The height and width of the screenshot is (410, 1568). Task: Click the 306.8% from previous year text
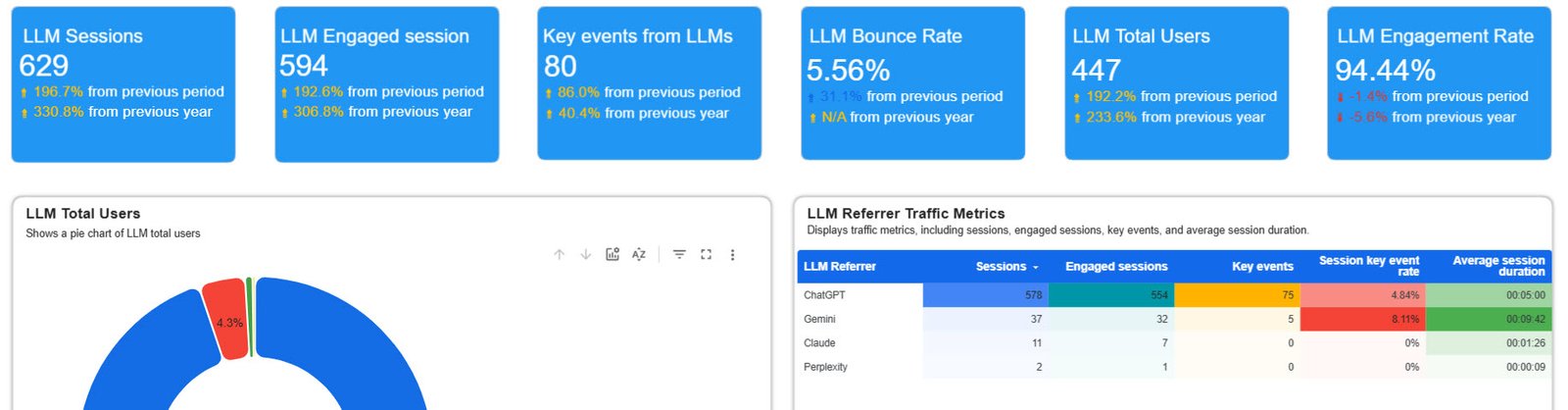click(382, 112)
